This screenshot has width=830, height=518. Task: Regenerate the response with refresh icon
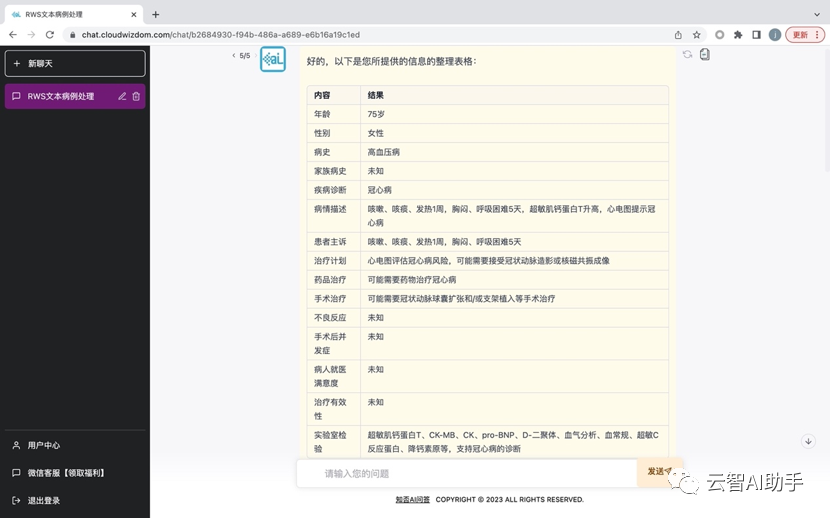click(687, 54)
